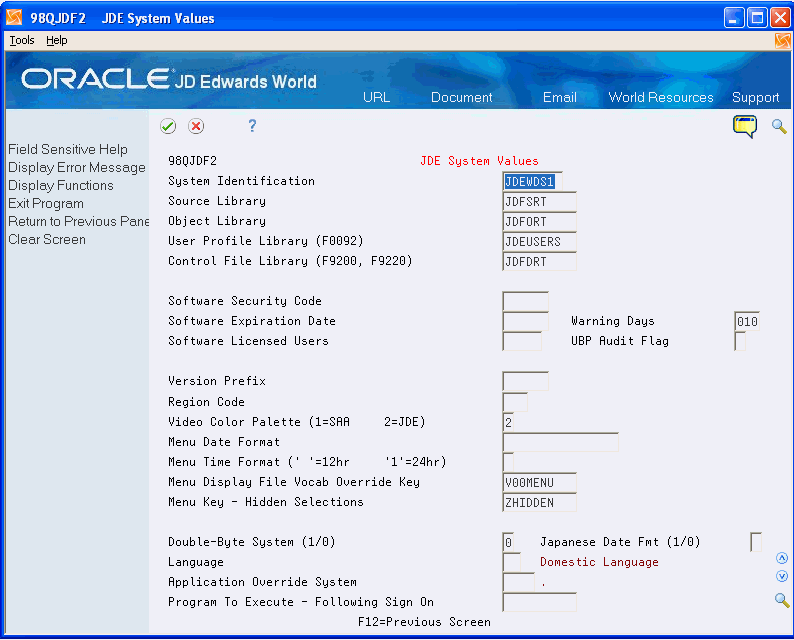Maximize the JDE System Values window
Image resolution: width=794 pixels, height=640 pixels.
pos(757,18)
